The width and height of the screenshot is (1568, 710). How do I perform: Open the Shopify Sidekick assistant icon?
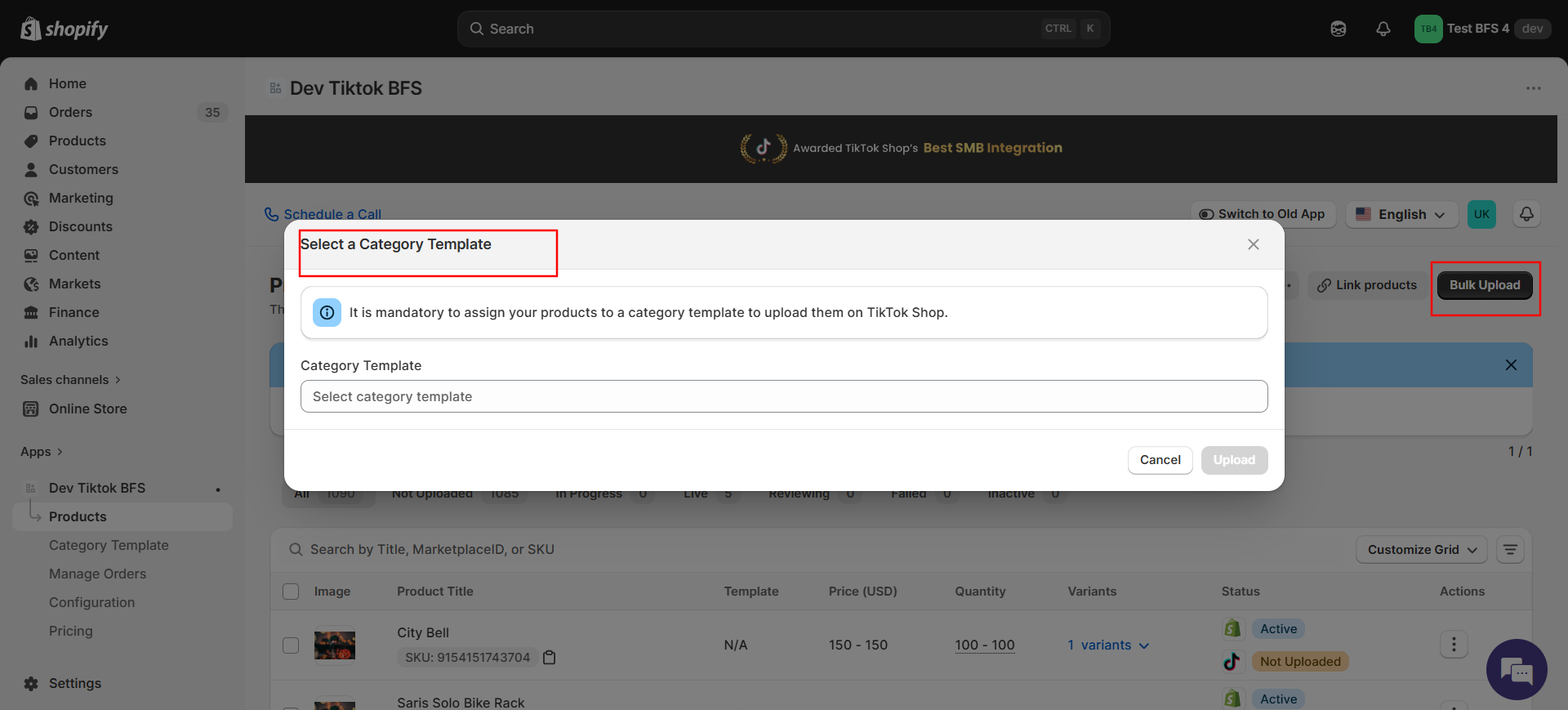click(x=1338, y=29)
